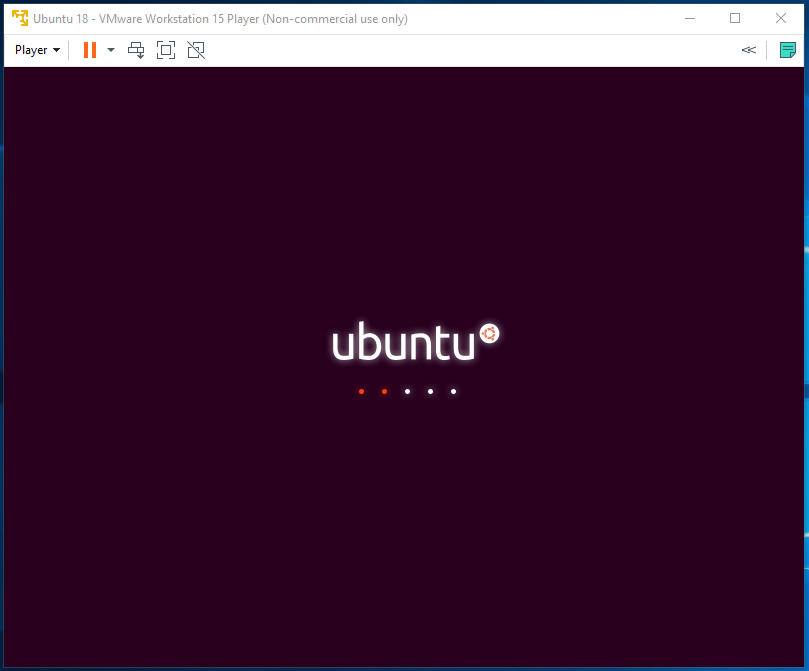Open the green notes/messages icon
This screenshot has height=671, width=809.
(x=787, y=50)
